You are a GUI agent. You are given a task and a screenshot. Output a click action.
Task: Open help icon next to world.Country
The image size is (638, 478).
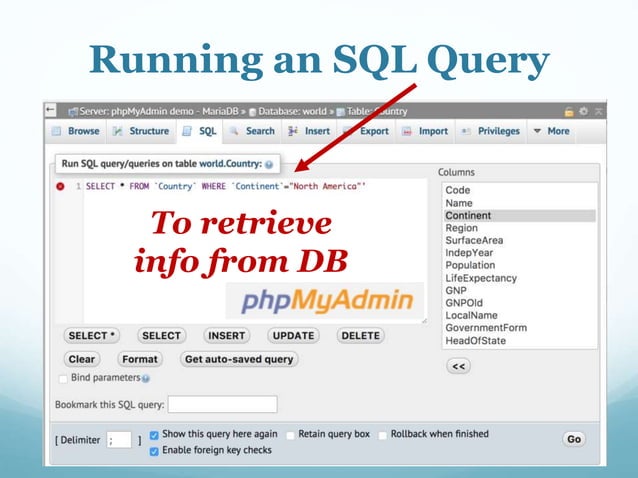[x=269, y=164]
